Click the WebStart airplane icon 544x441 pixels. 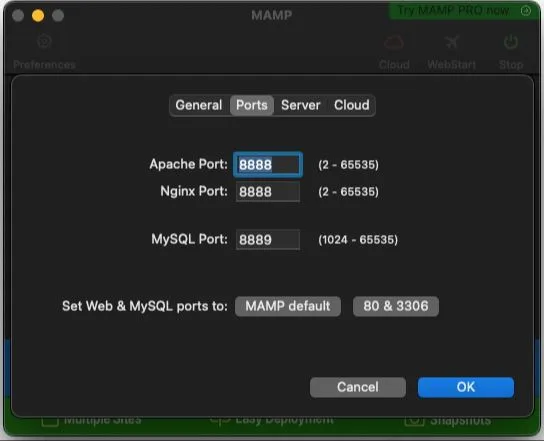[452, 43]
